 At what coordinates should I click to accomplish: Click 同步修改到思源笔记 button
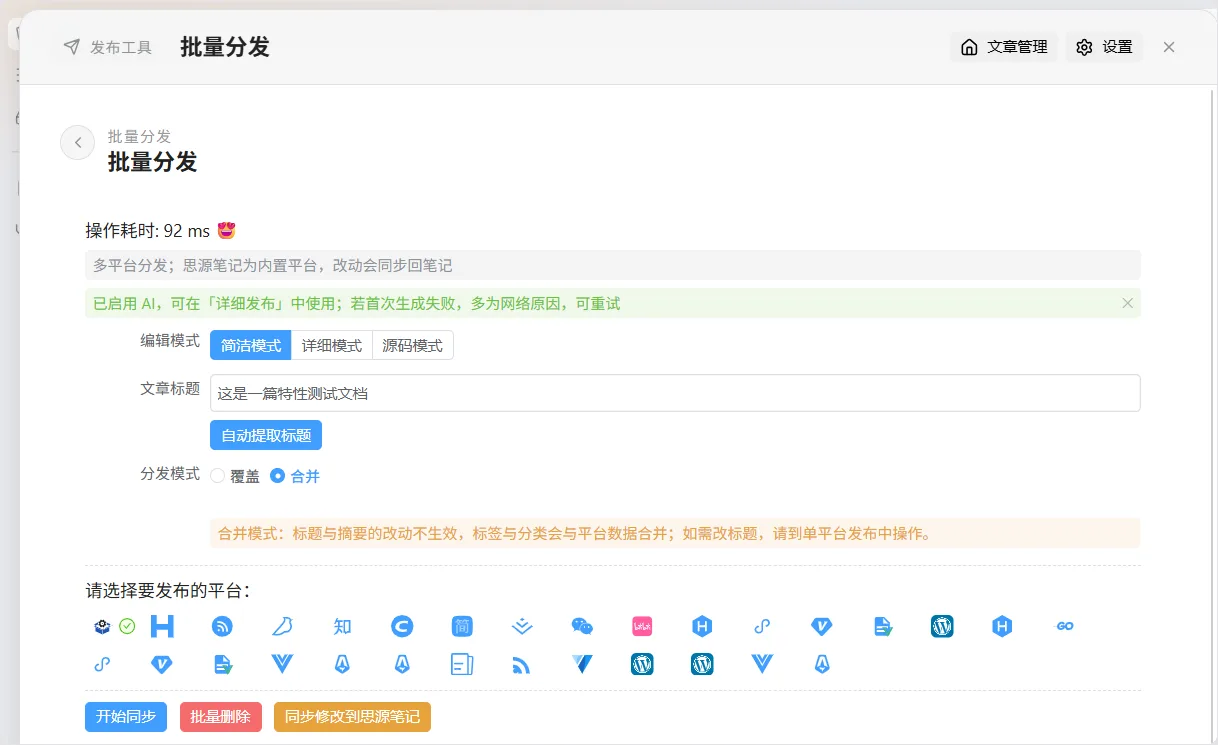(352, 717)
